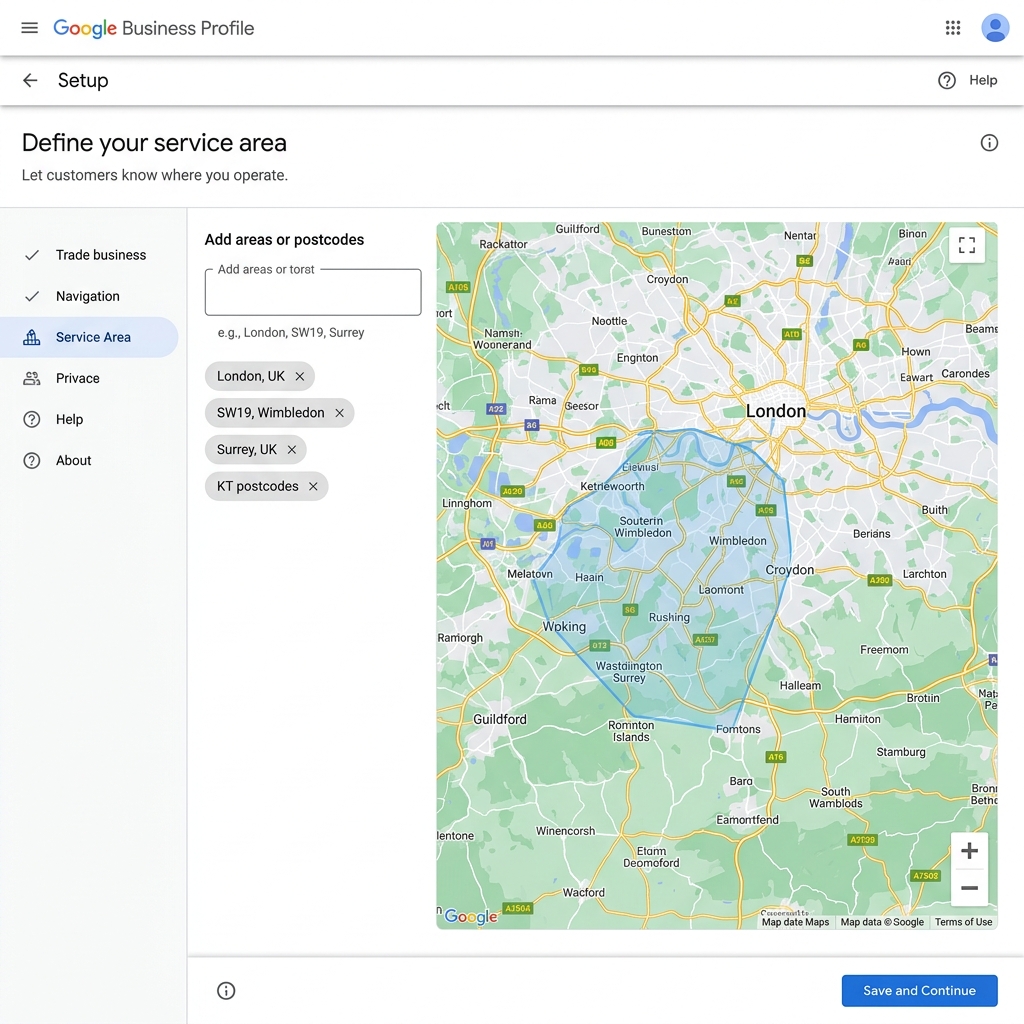Remove the SW19, Wimbledon chip
The height and width of the screenshot is (1024, 1024).
(x=340, y=413)
